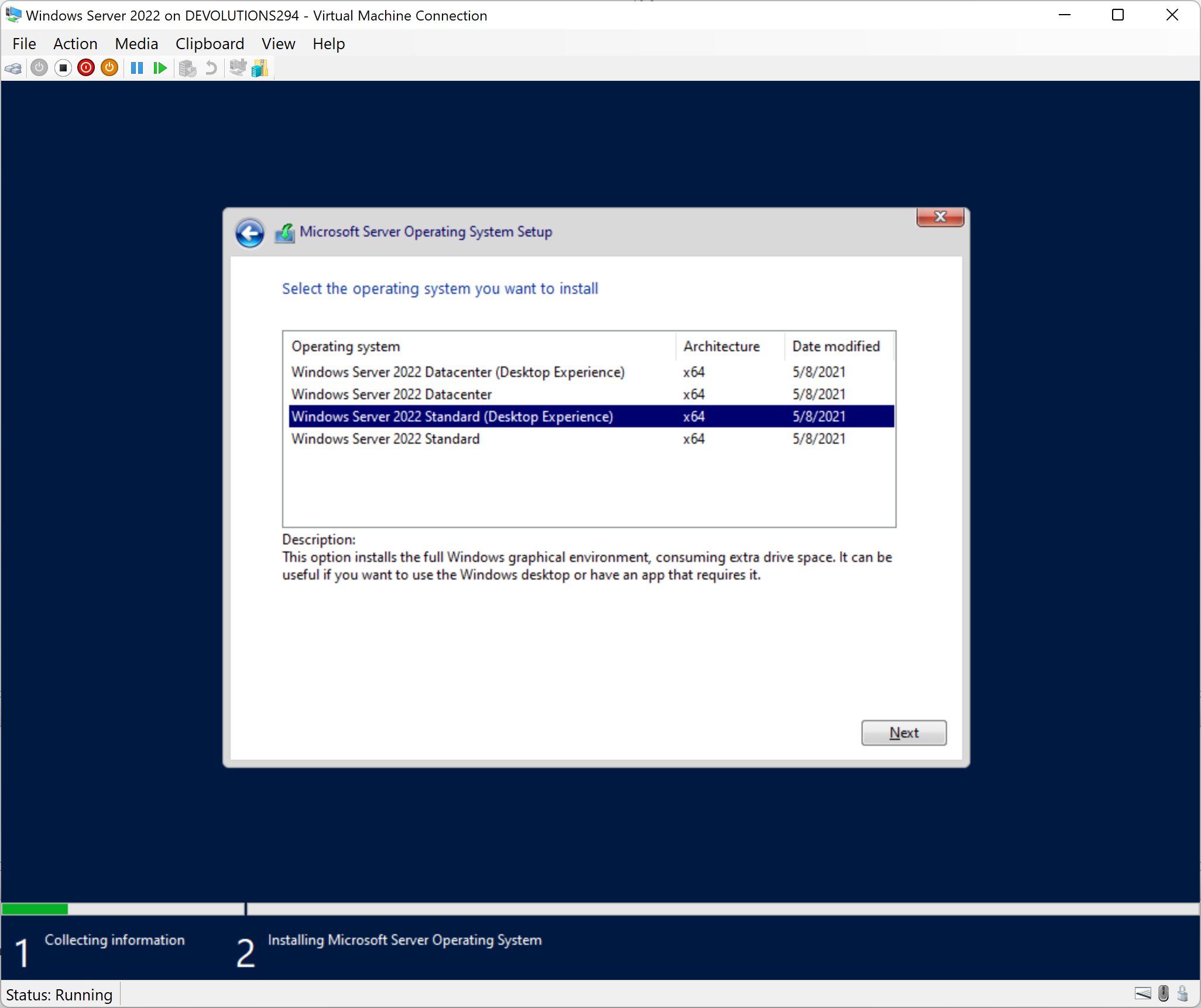
Task: Minimize the Virtual Machine Connection window
Action: click(x=1065, y=15)
